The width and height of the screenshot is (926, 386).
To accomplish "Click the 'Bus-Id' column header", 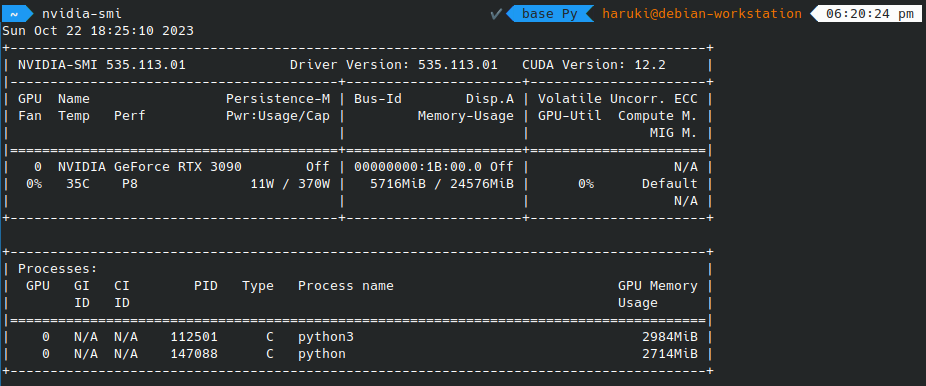I will click(x=377, y=99).
